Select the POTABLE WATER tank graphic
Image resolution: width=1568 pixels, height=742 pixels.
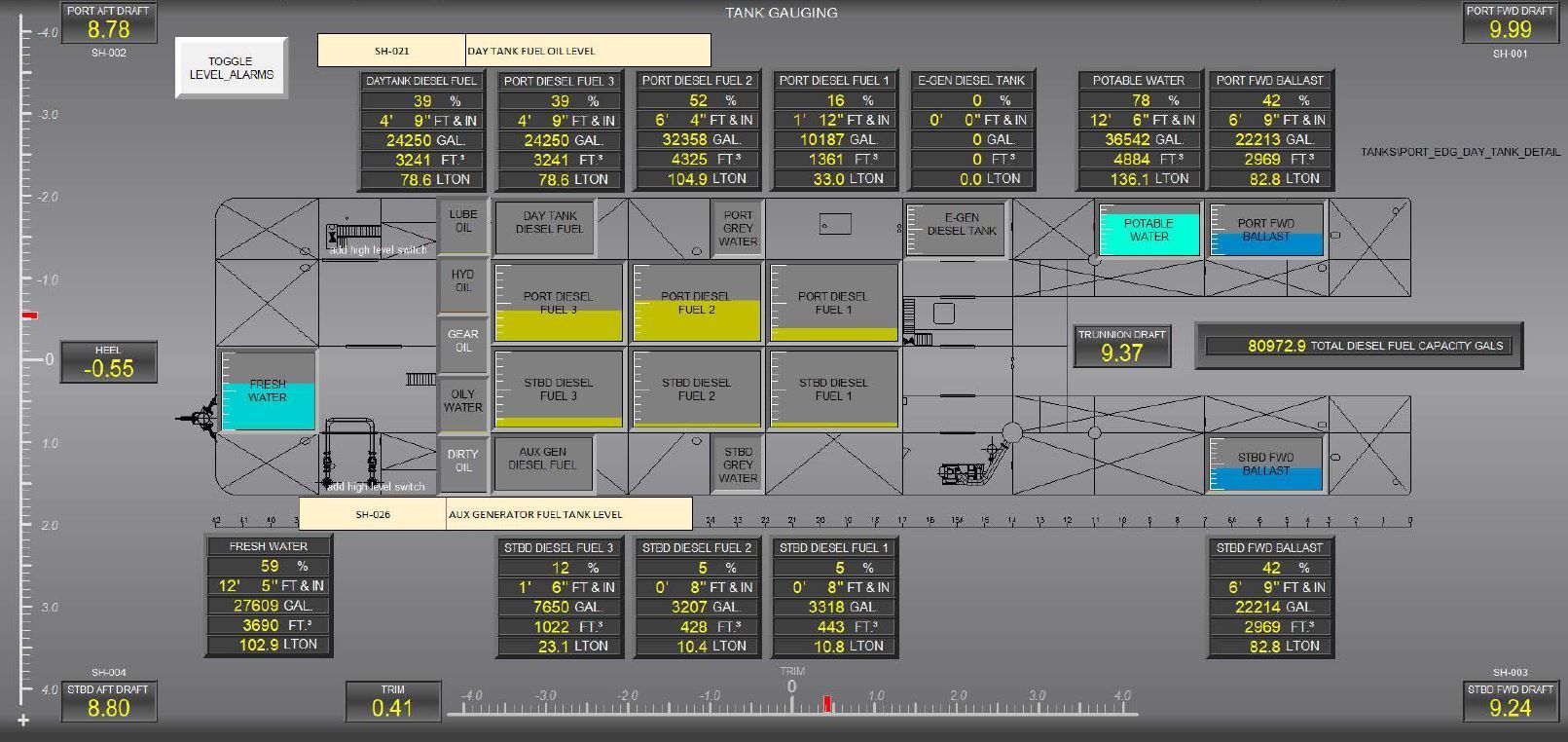1149,230
